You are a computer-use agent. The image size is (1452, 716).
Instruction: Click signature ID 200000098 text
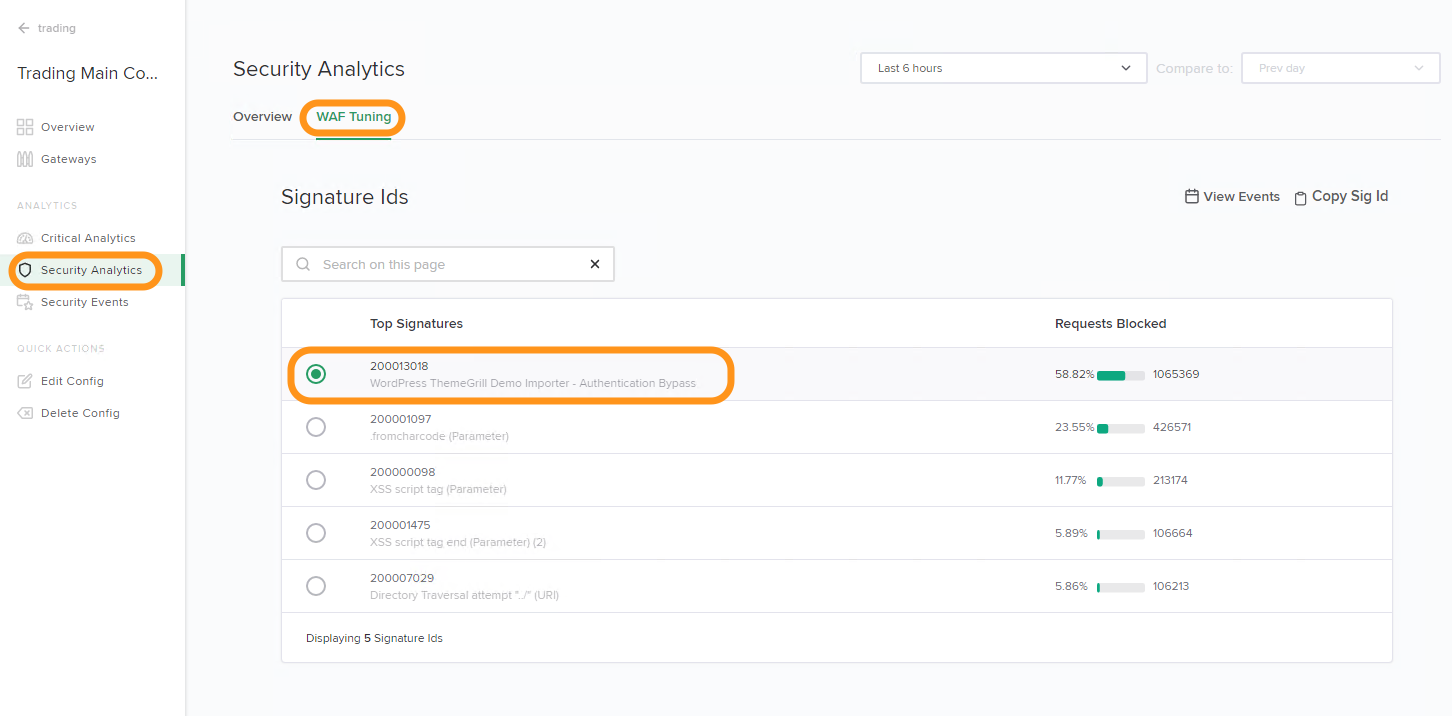click(402, 472)
